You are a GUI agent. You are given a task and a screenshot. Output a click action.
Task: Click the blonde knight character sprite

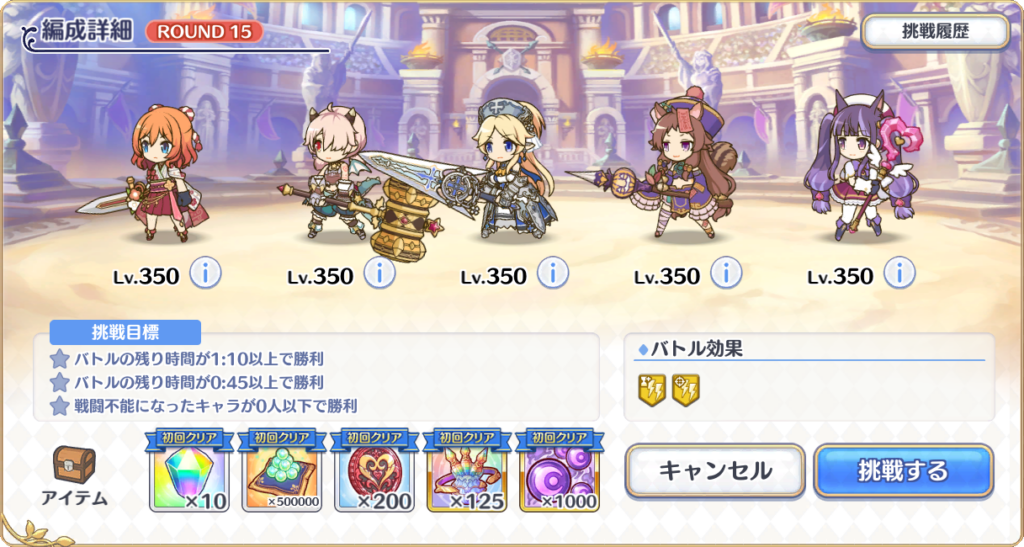click(511, 168)
